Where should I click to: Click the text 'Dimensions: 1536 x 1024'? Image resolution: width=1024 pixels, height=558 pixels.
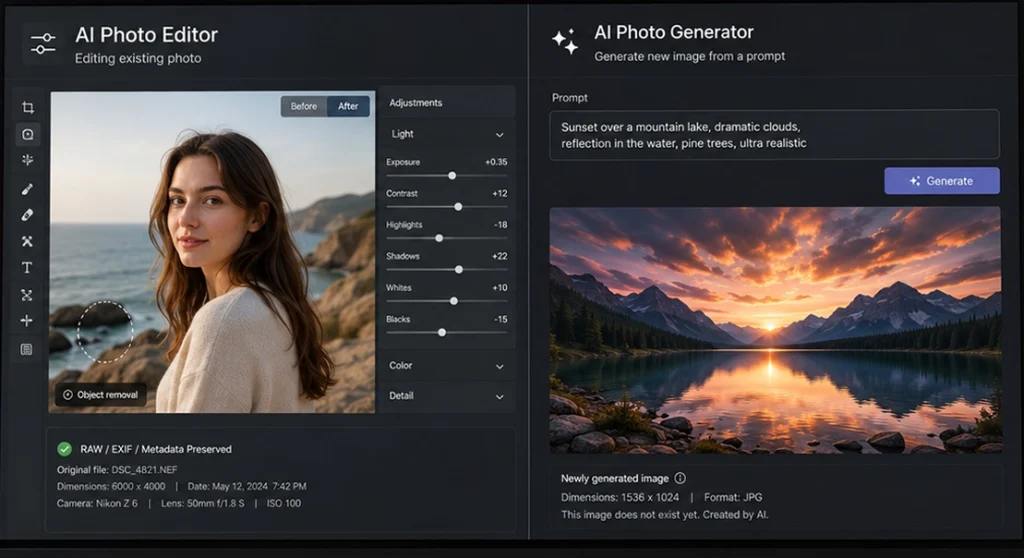(x=620, y=497)
